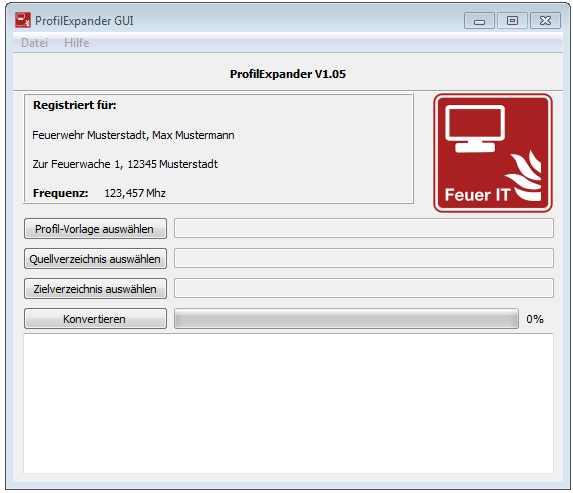Click the Zielverzeichnis path field
This screenshot has height=493, width=573.
(x=364, y=288)
